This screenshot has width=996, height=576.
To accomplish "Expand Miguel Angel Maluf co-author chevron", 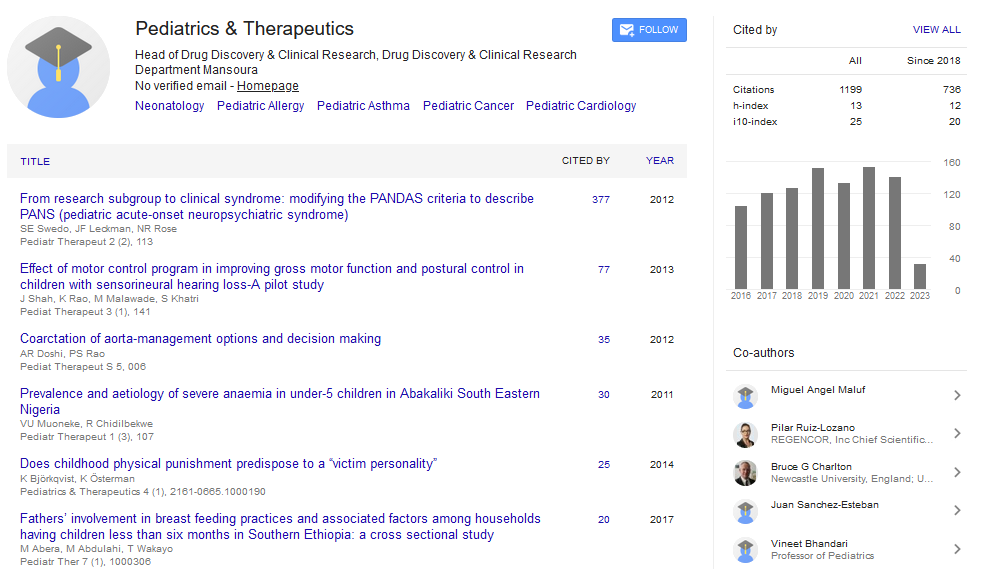I will coord(957,396).
